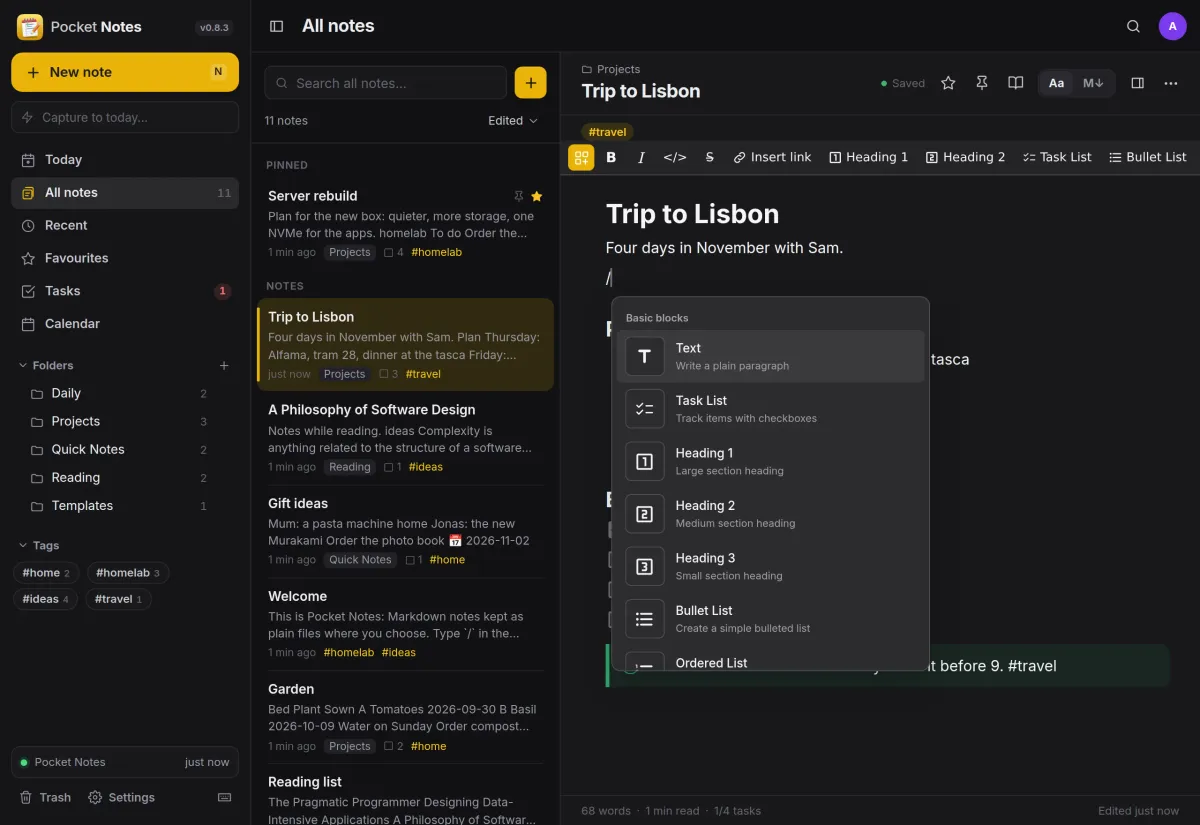Open the Garden note
Screen dimensions: 1200x825
[405, 716]
